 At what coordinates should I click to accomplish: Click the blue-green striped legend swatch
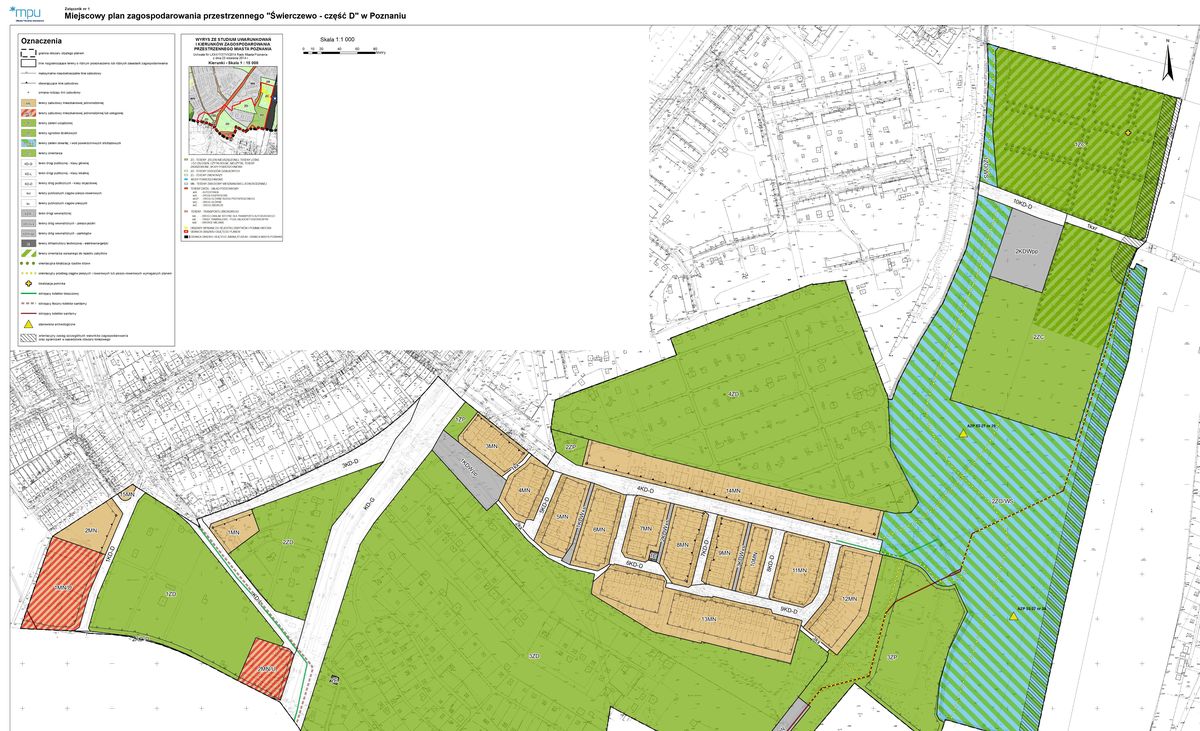(30, 142)
